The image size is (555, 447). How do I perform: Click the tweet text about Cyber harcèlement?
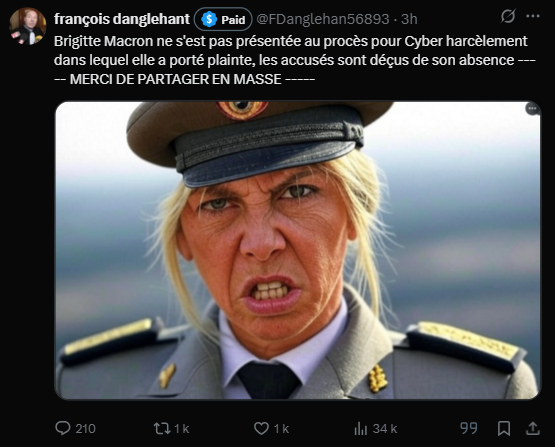click(294, 60)
